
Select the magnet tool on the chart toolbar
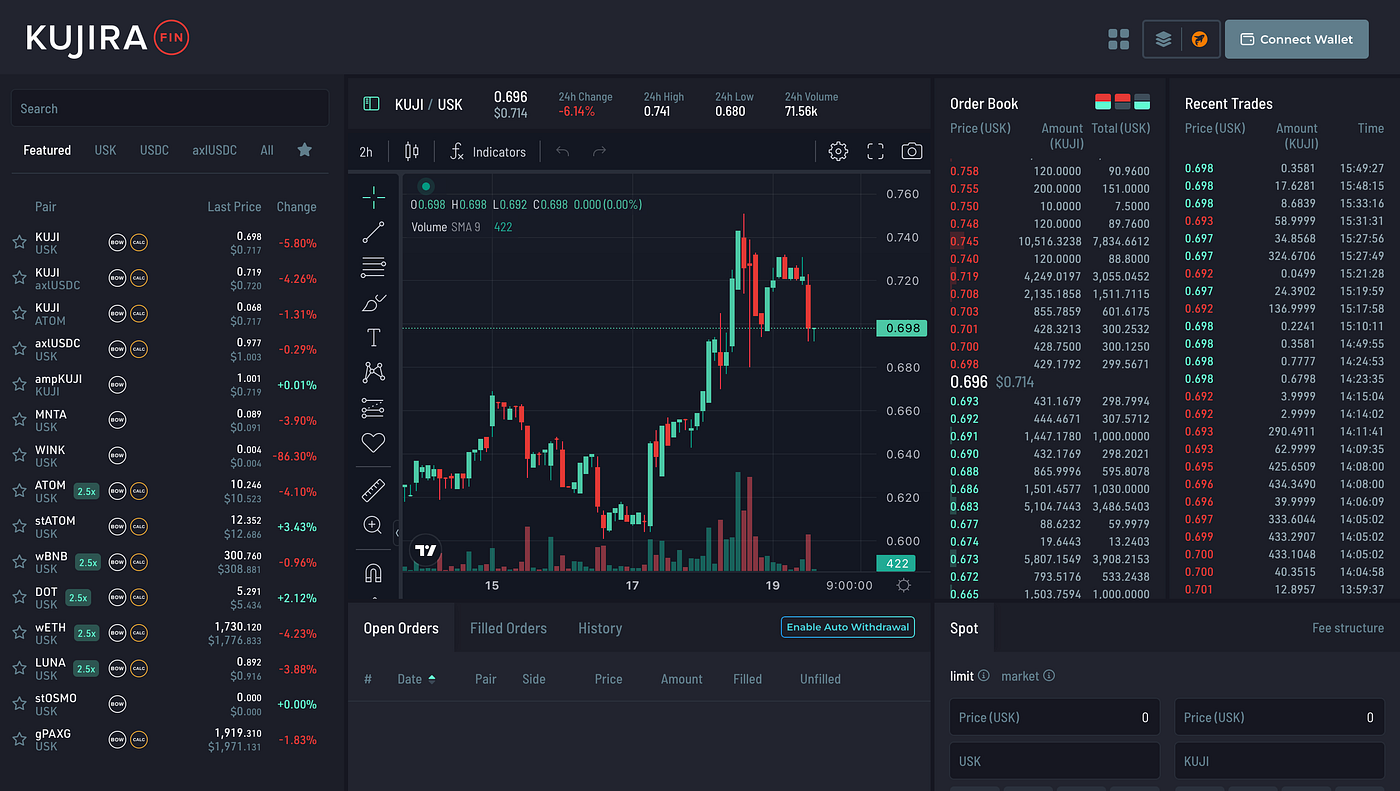pos(373,572)
